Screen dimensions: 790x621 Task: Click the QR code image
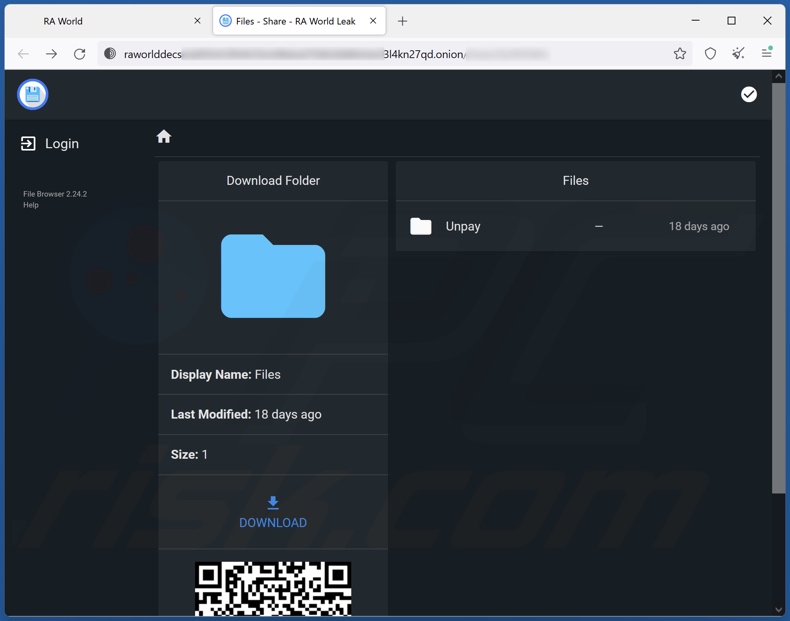click(x=273, y=589)
